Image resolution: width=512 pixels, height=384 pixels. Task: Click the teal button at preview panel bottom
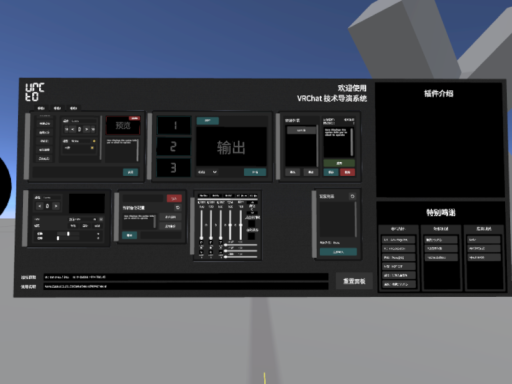click(x=131, y=172)
